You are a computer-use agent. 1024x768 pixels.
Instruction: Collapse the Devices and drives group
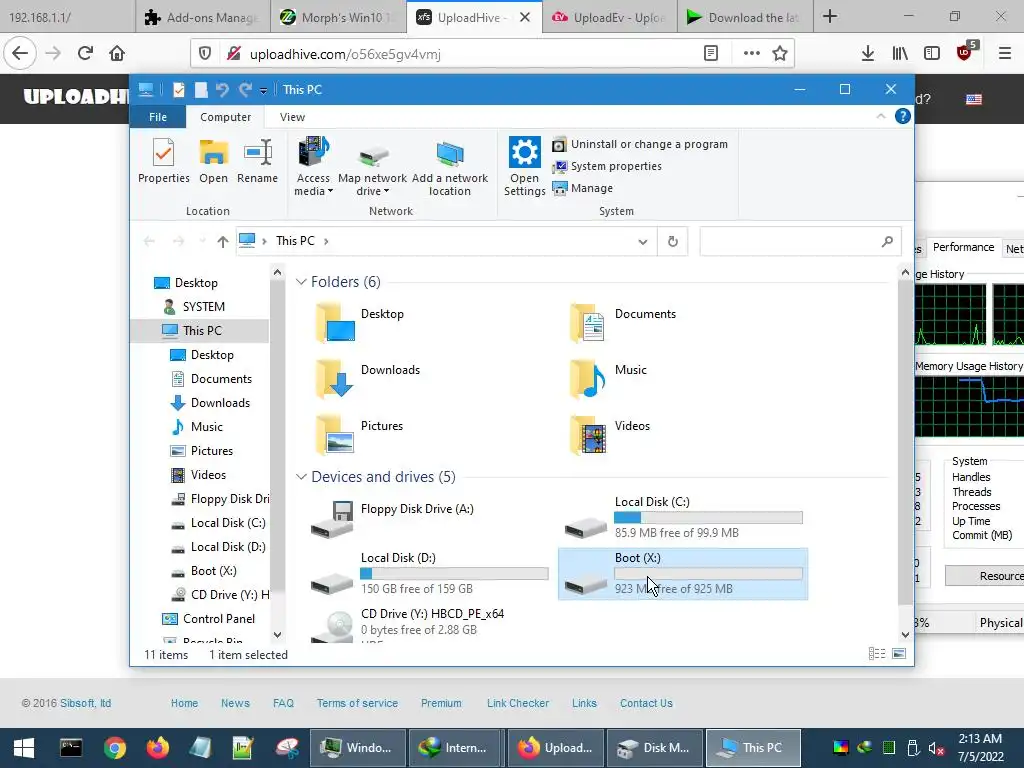point(301,477)
